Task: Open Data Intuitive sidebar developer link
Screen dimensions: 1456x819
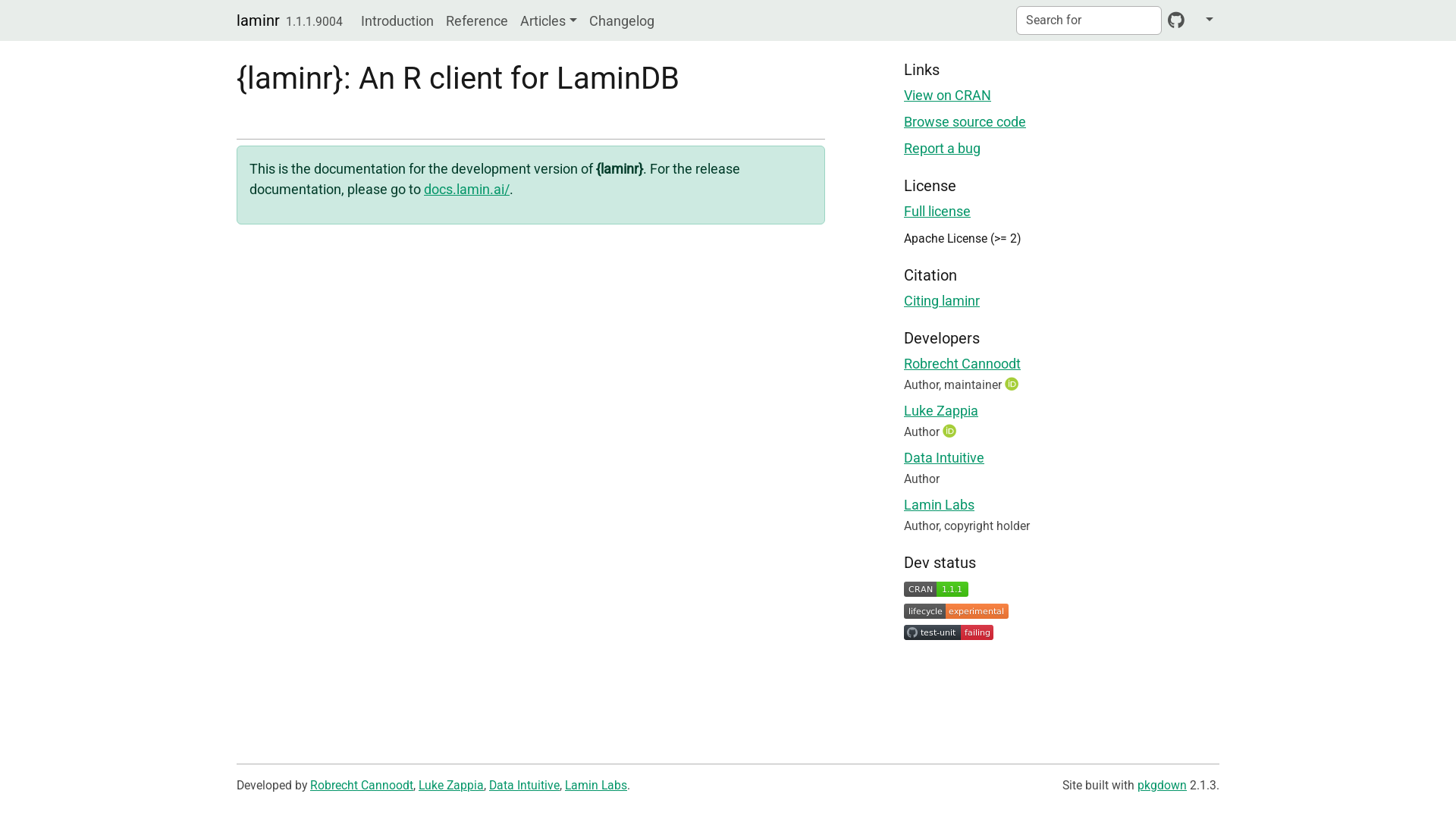Action: click(x=944, y=458)
